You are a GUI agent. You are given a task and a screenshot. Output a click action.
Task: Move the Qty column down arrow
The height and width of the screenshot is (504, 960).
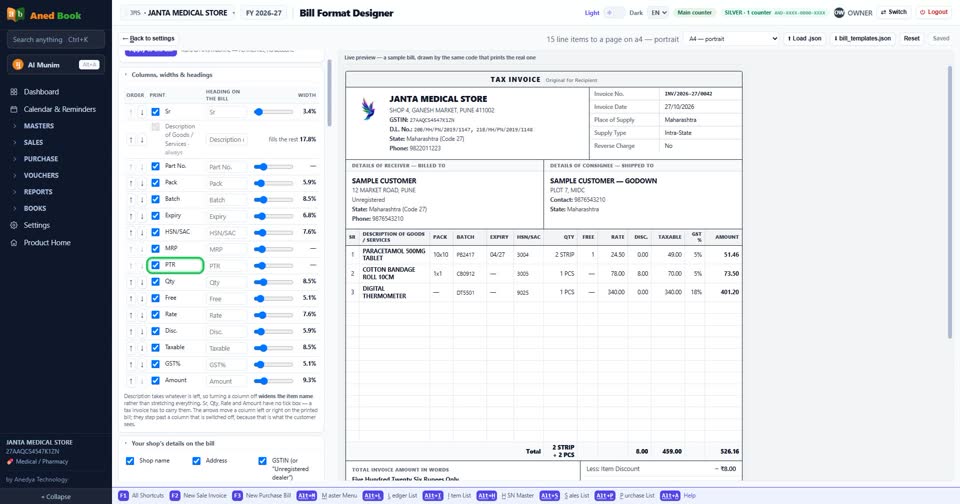click(x=142, y=282)
